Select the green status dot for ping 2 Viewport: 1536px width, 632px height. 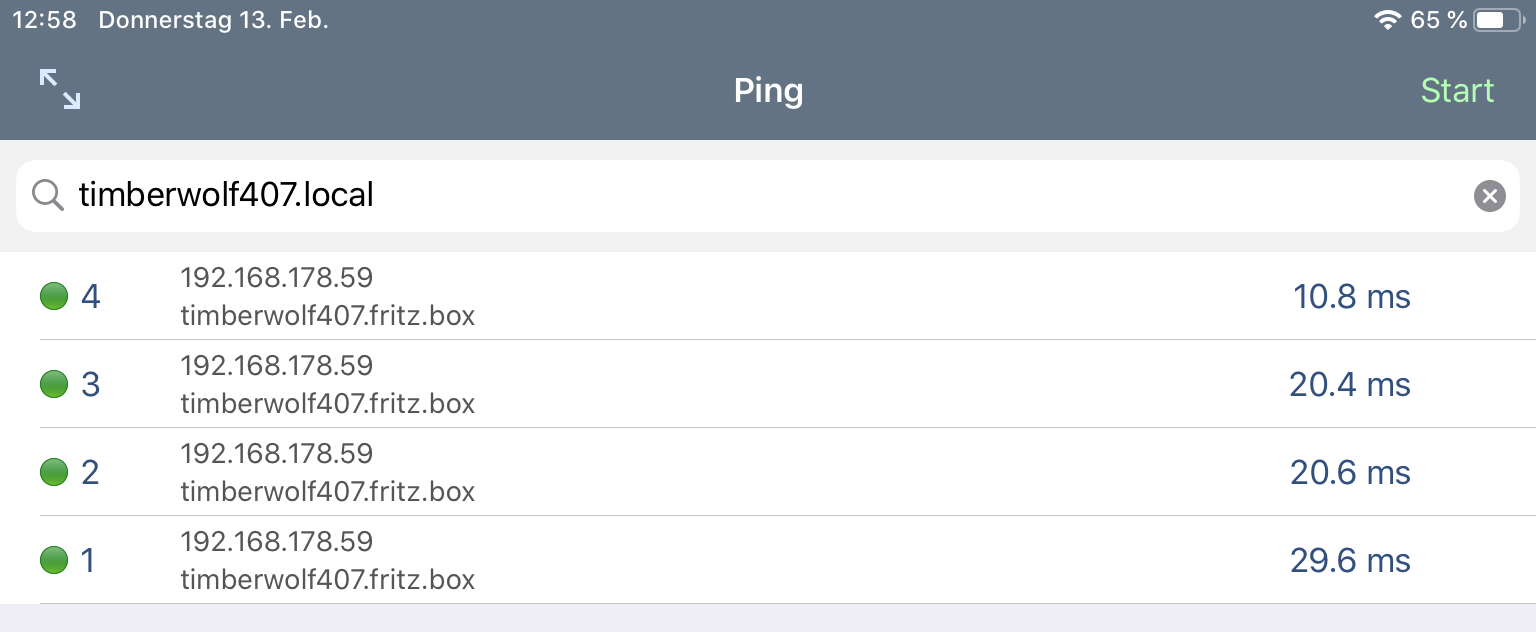(x=54, y=472)
